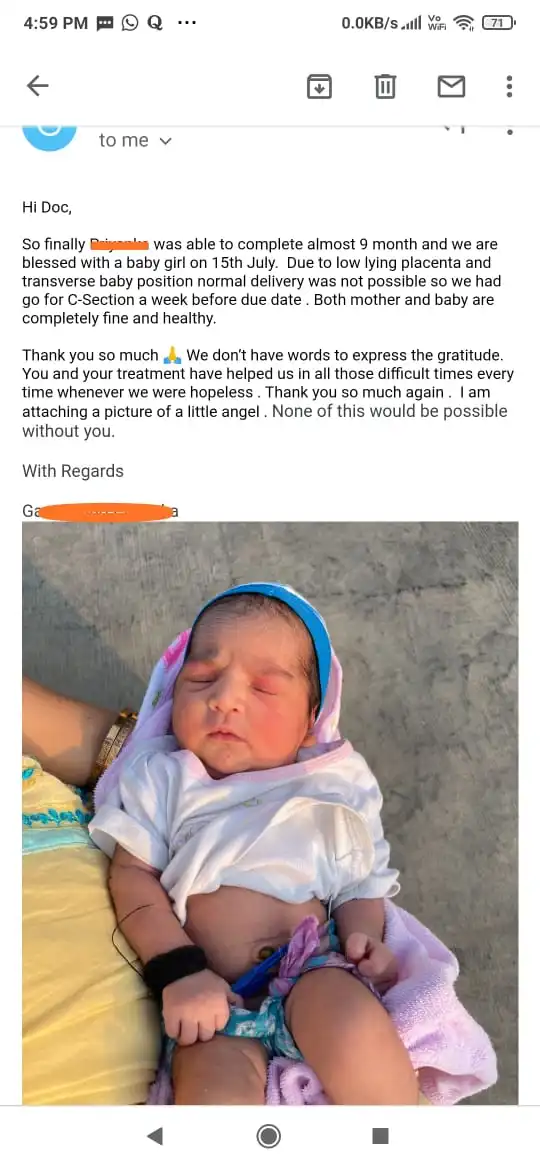Tap Android back navigation triangle
This screenshot has width=540, height=1170.
point(154,1136)
